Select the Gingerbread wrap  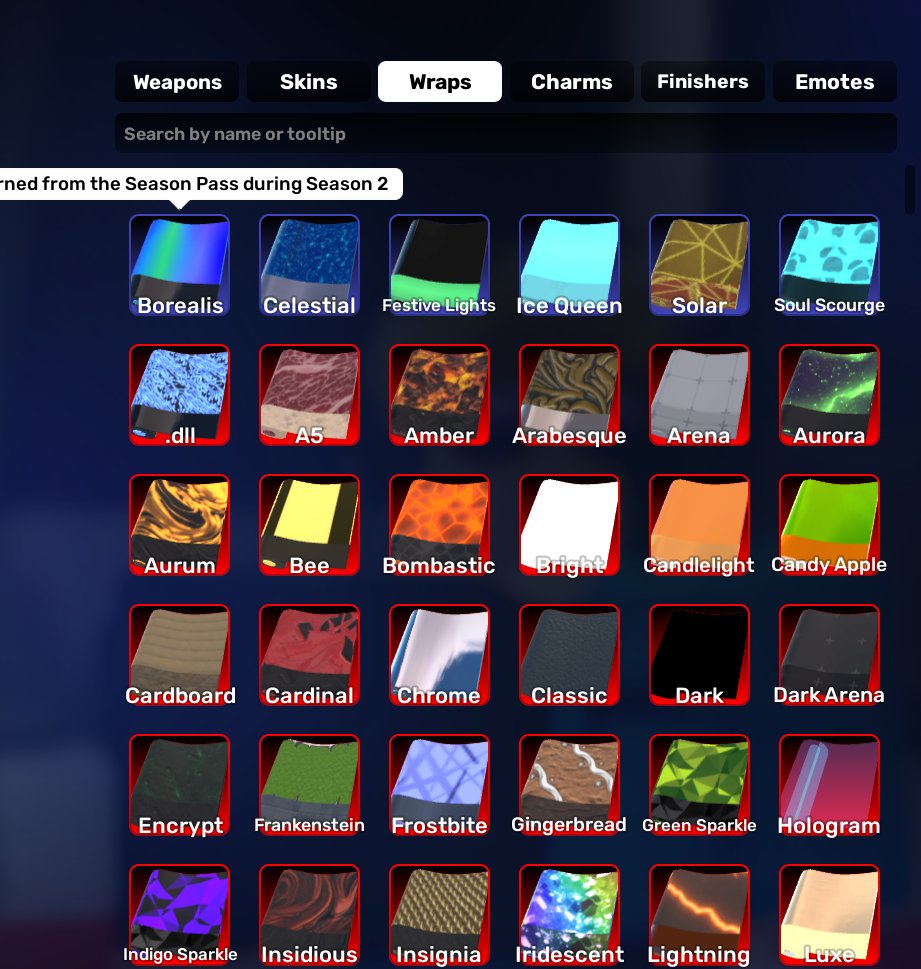(x=569, y=784)
